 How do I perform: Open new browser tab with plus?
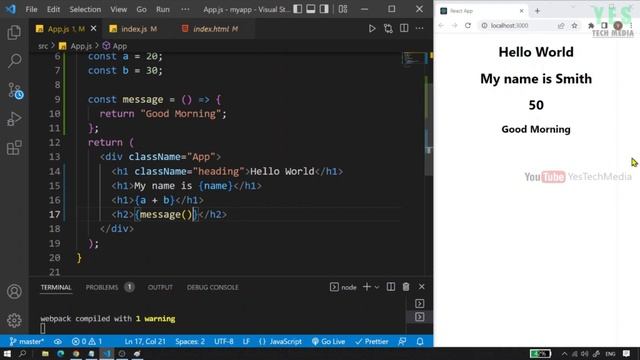coord(537,11)
